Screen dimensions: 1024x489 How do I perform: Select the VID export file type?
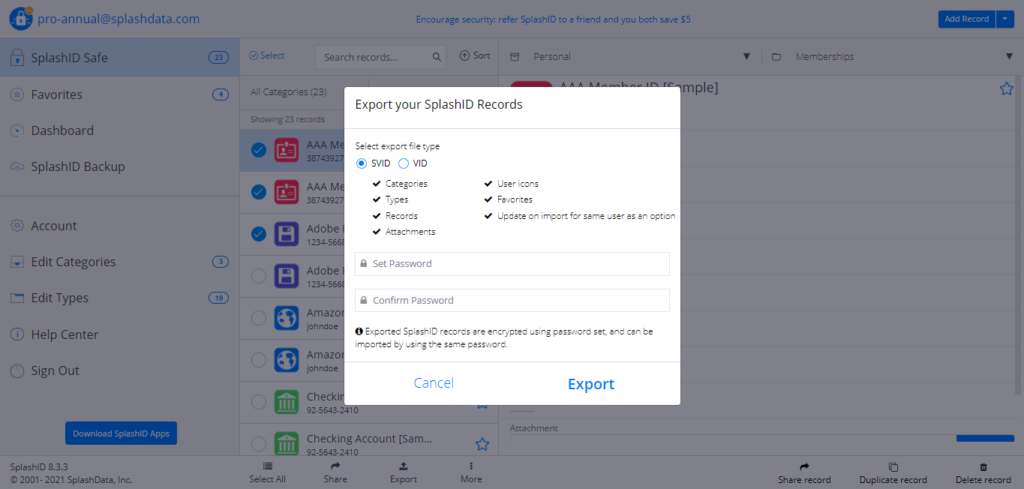click(404, 163)
